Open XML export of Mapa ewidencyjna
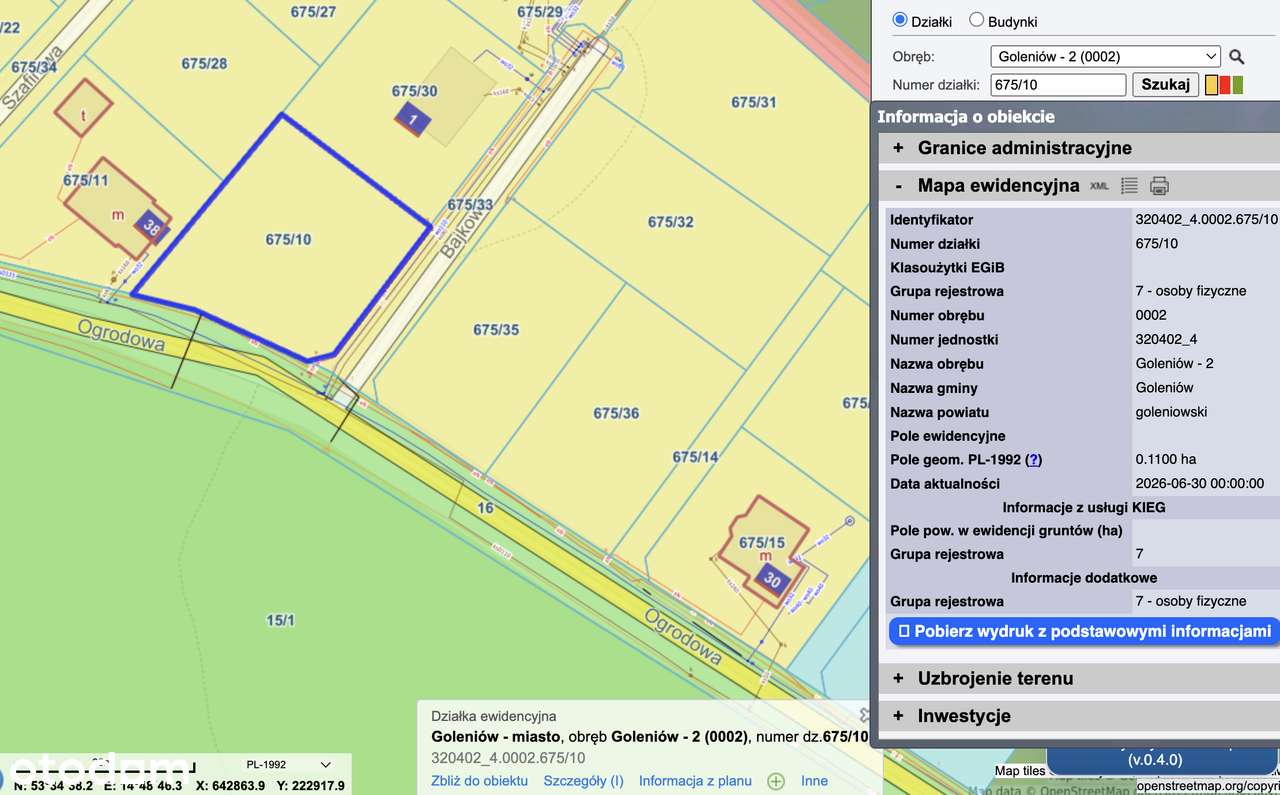Screen dimensions: 1280x795 pos(1099,186)
